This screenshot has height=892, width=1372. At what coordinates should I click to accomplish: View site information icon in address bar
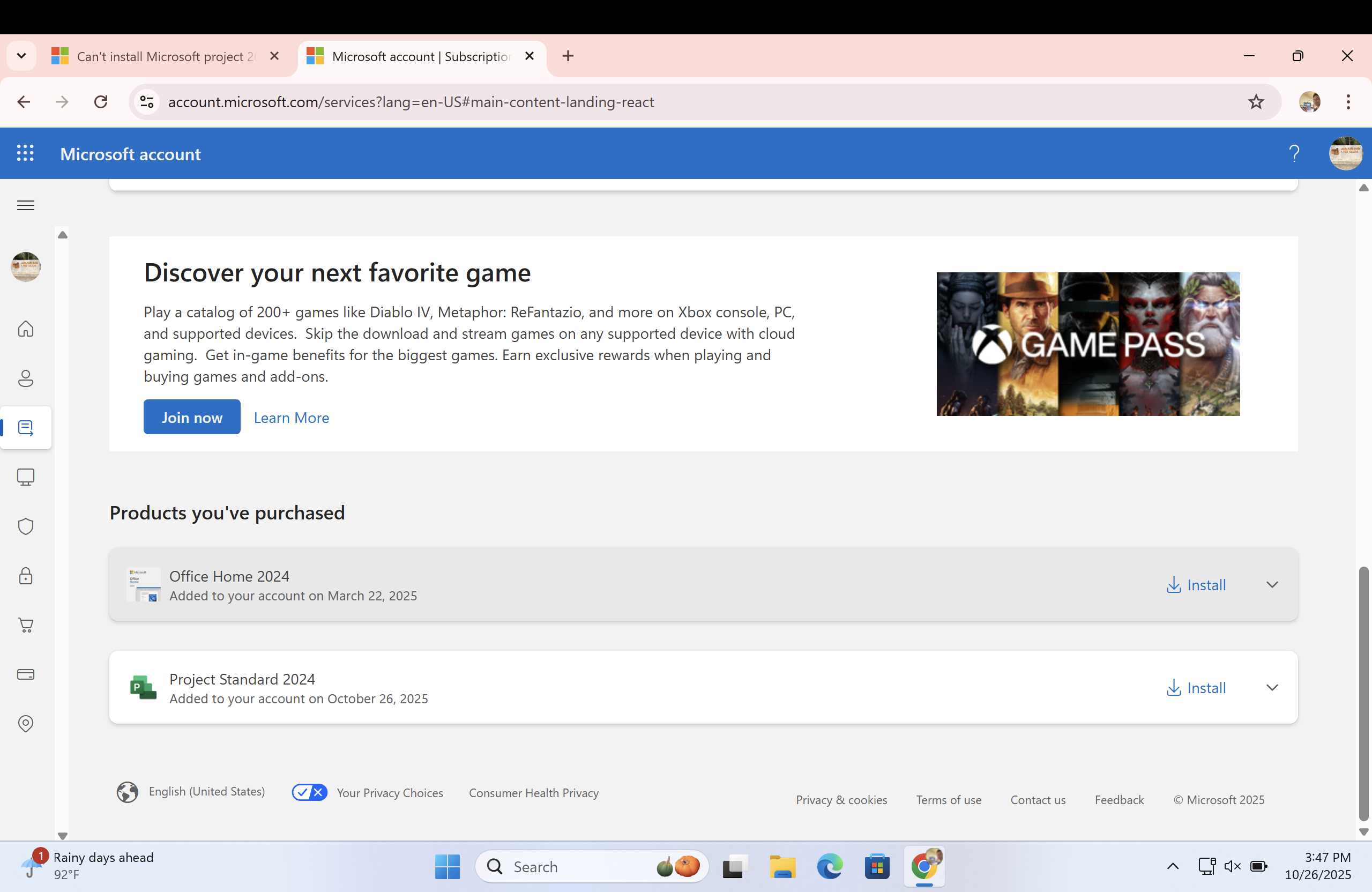tap(147, 102)
